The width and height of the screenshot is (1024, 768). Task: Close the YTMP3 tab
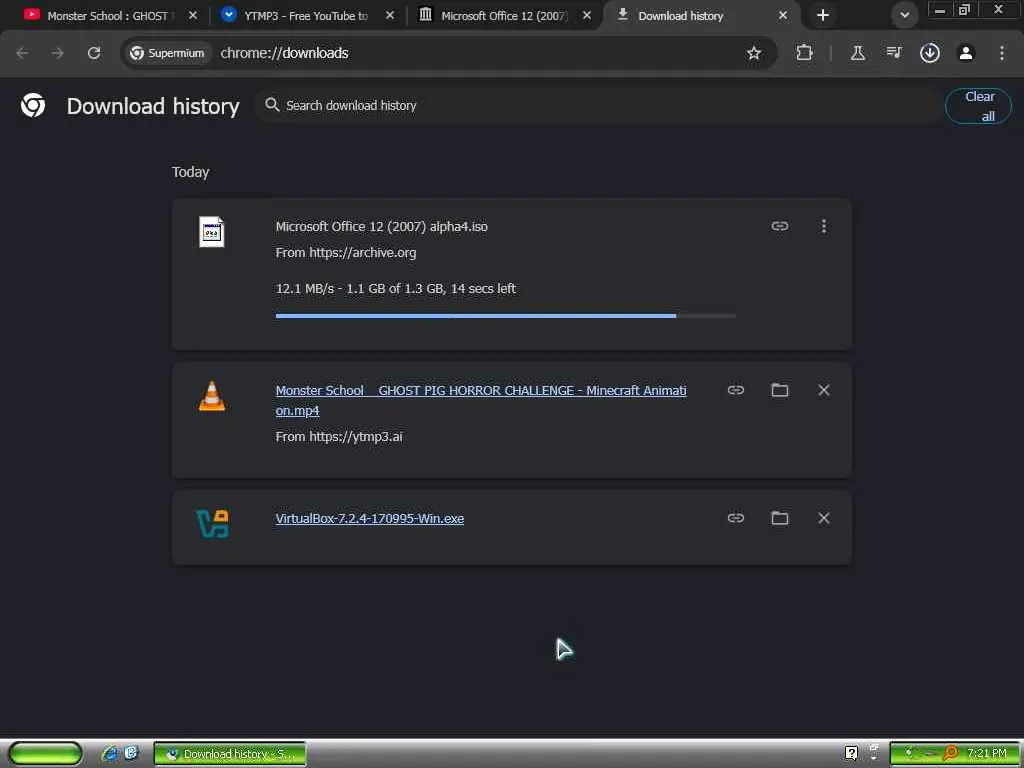click(x=390, y=15)
